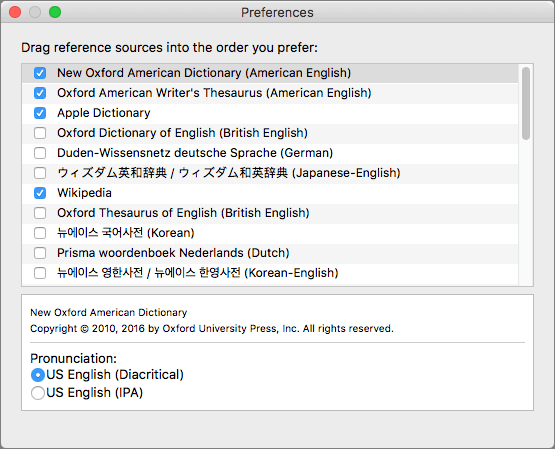
Task: Check the Korean-English dictionary box
Action: tap(40, 273)
